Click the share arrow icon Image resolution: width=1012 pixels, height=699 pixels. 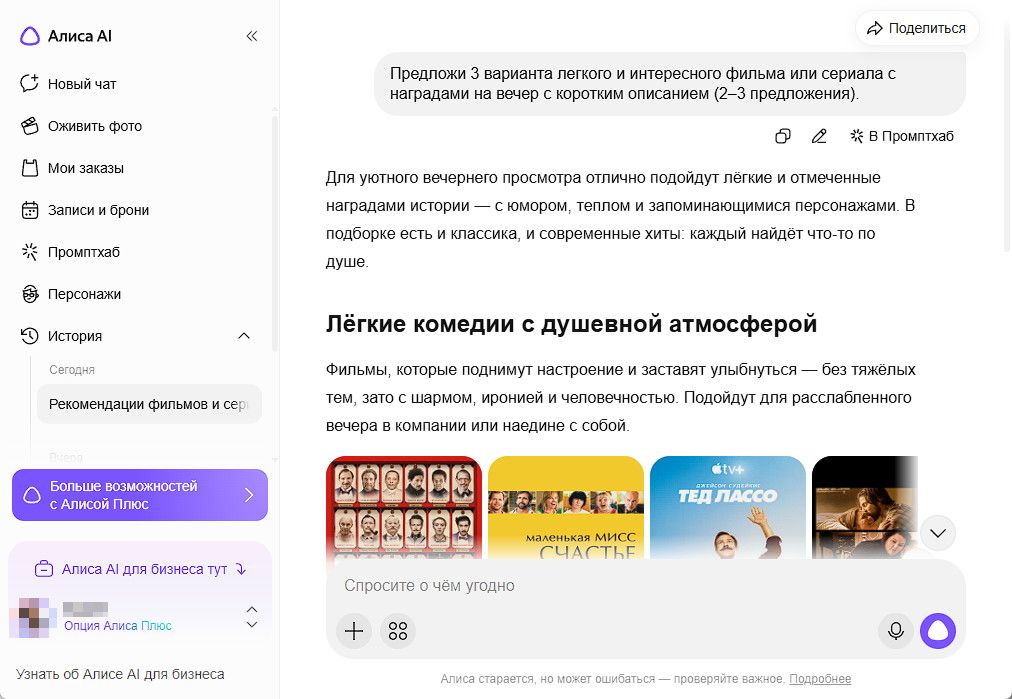click(875, 28)
